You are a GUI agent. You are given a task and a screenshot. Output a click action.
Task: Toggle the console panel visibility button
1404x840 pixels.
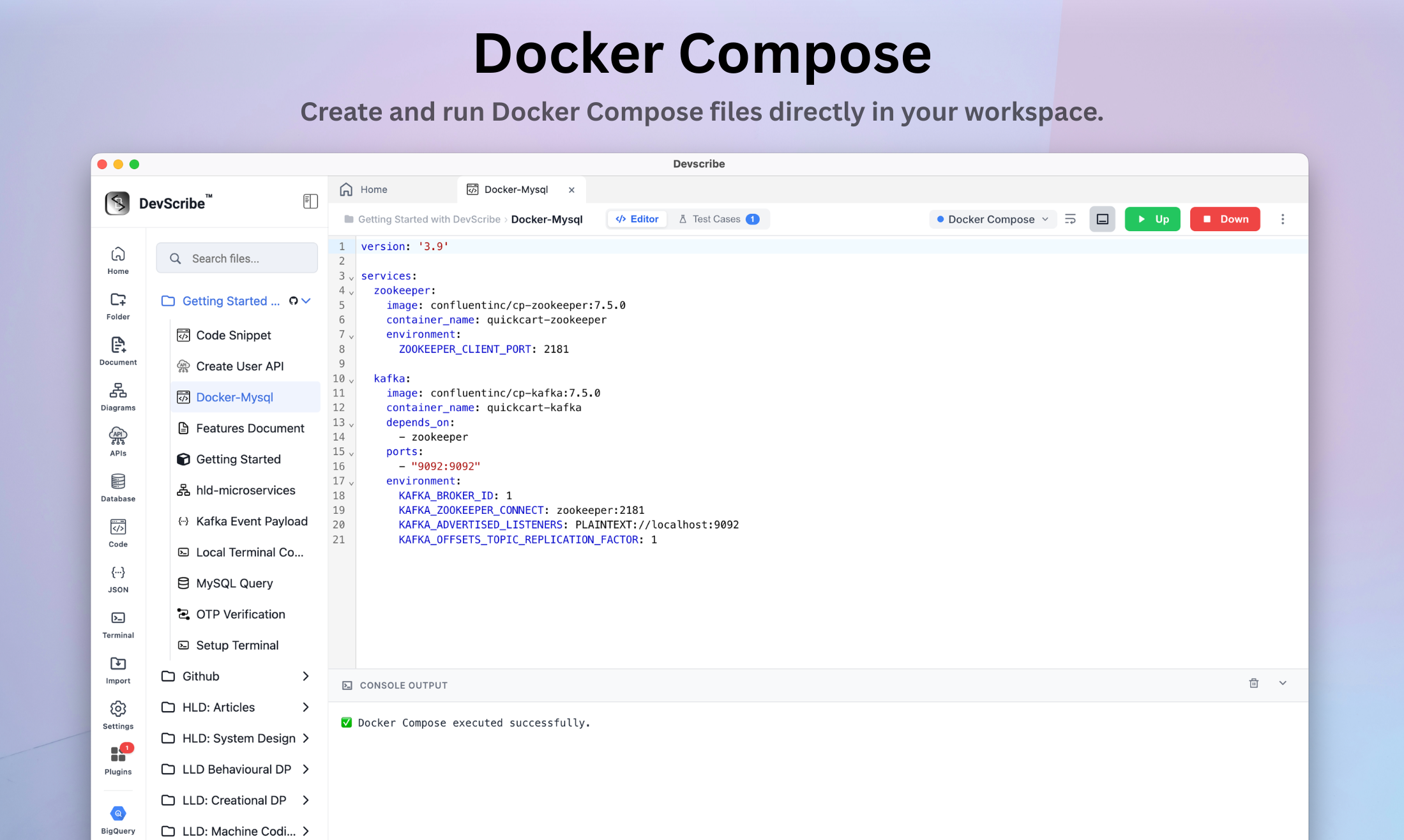(x=1102, y=219)
